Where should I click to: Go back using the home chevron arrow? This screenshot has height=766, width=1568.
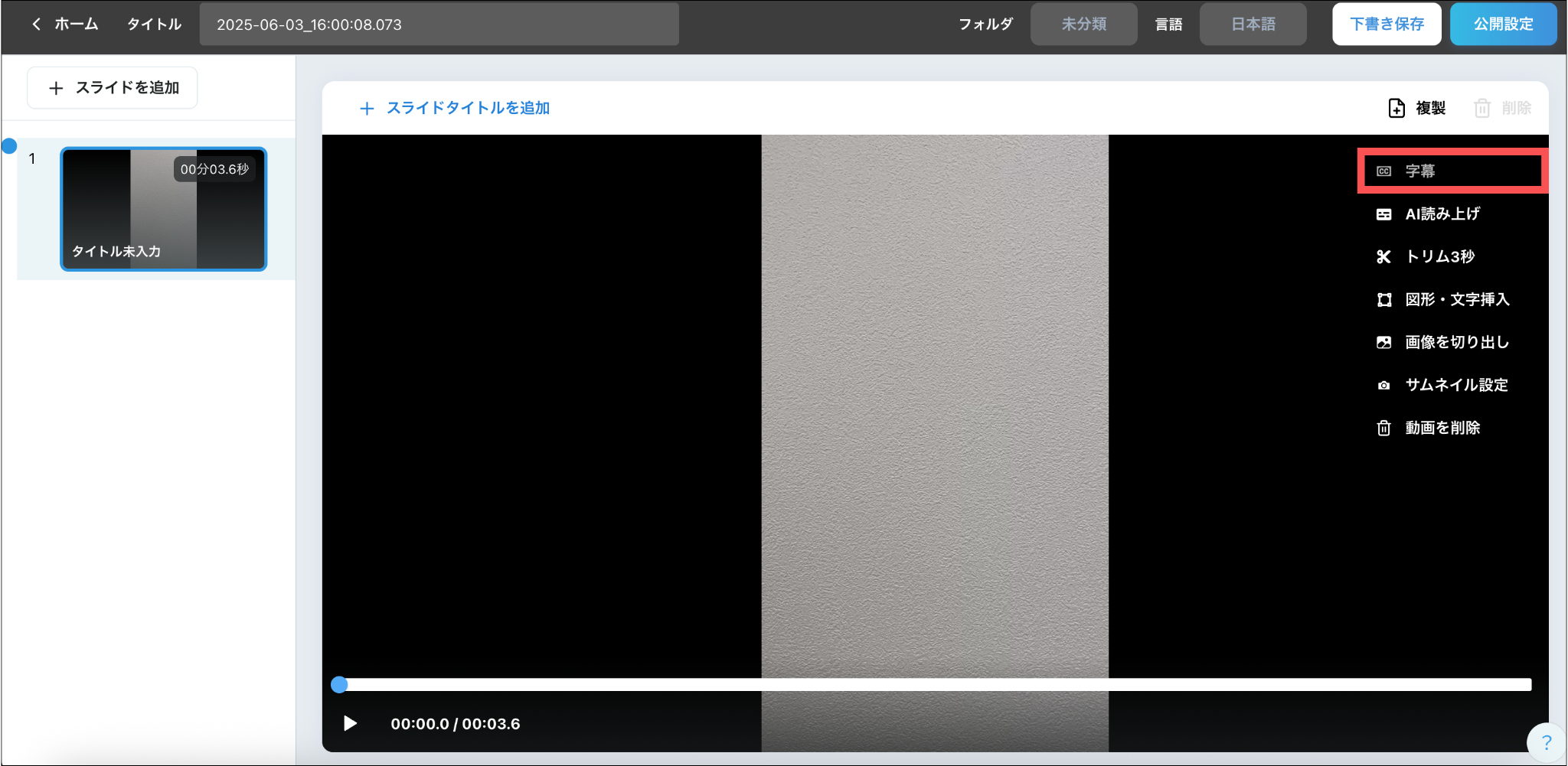click(x=36, y=24)
